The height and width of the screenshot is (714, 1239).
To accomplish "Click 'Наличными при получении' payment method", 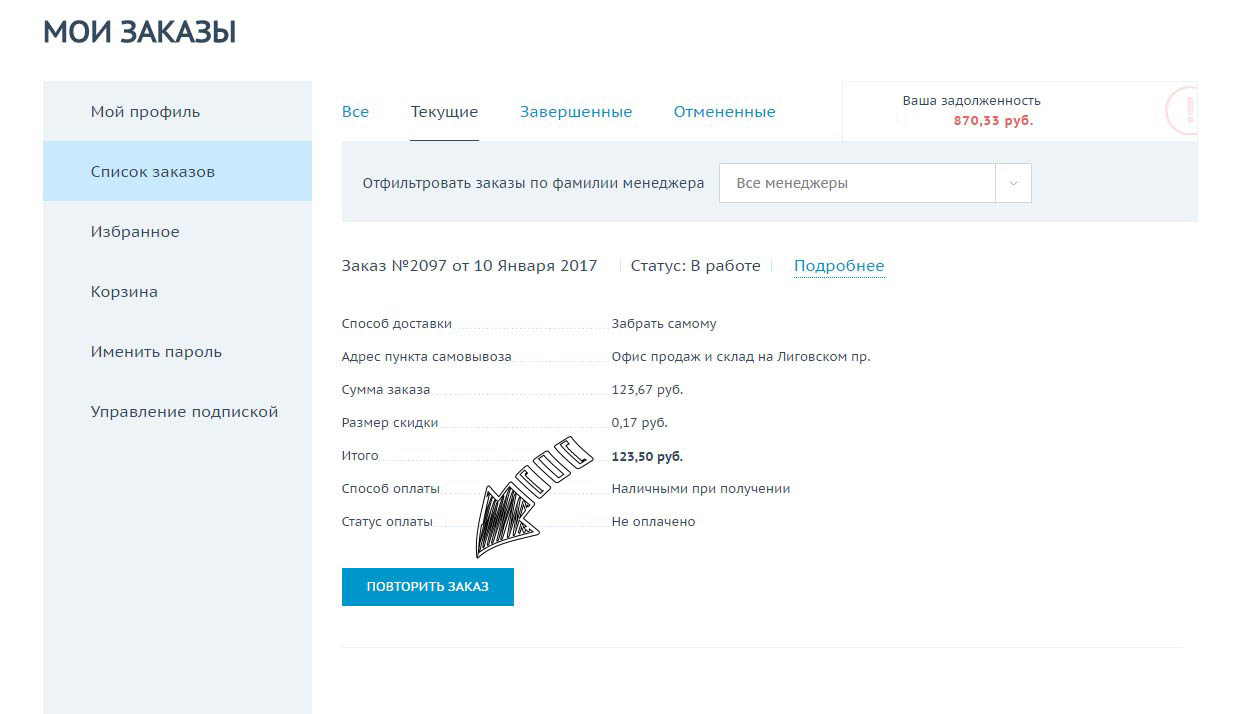I will (x=701, y=489).
